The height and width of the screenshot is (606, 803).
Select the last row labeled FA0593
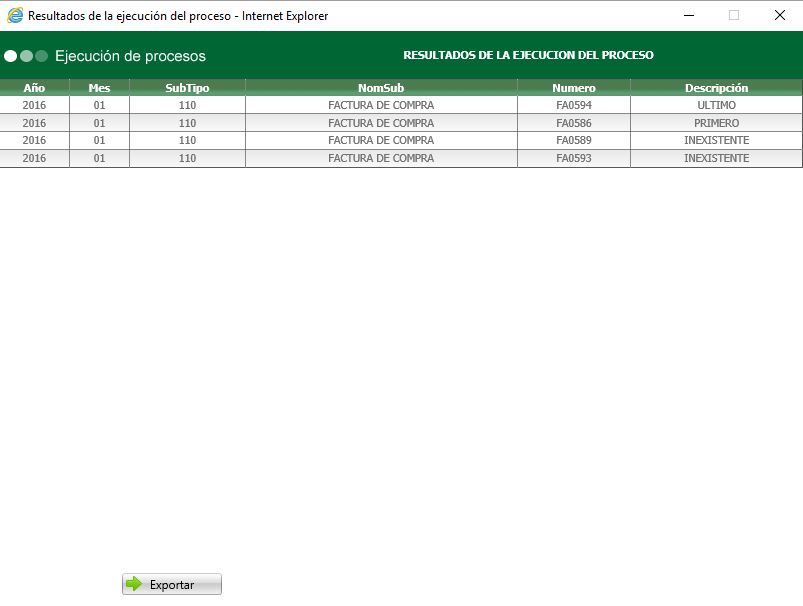[x=572, y=158]
